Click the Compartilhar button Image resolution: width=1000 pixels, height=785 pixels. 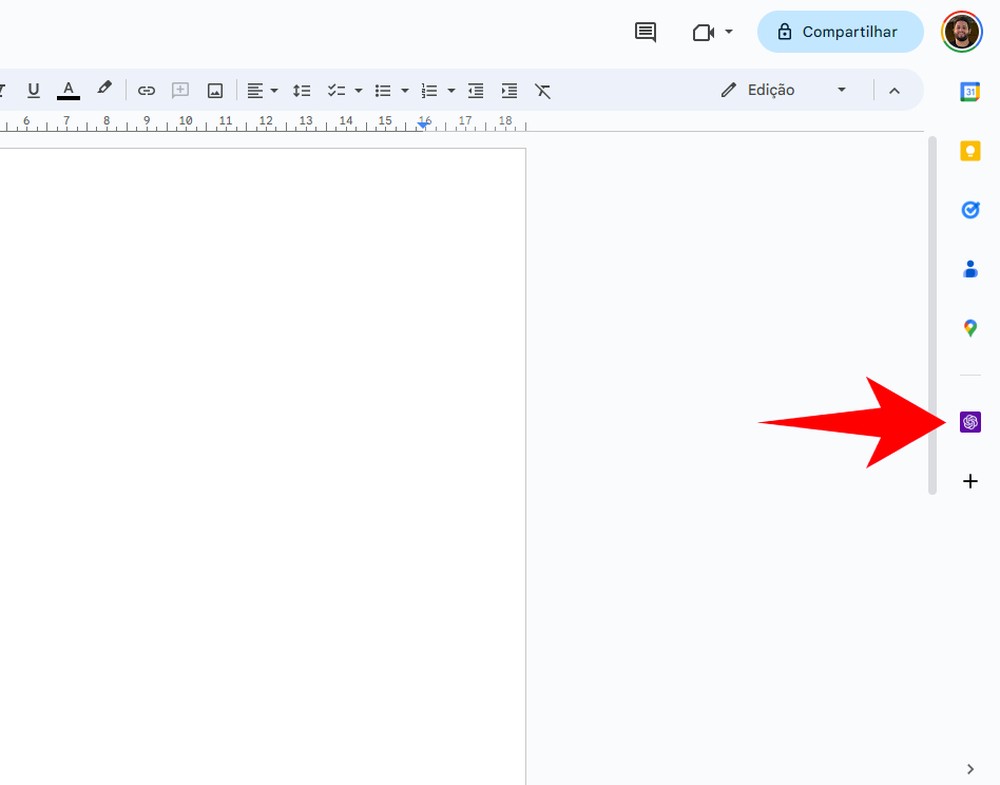(x=840, y=31)
